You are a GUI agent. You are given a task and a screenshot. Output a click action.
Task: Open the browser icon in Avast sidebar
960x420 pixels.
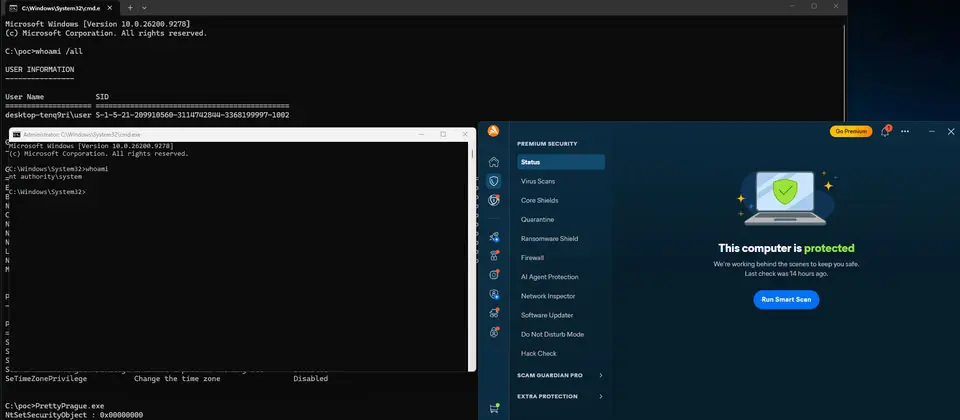[494, 200]
